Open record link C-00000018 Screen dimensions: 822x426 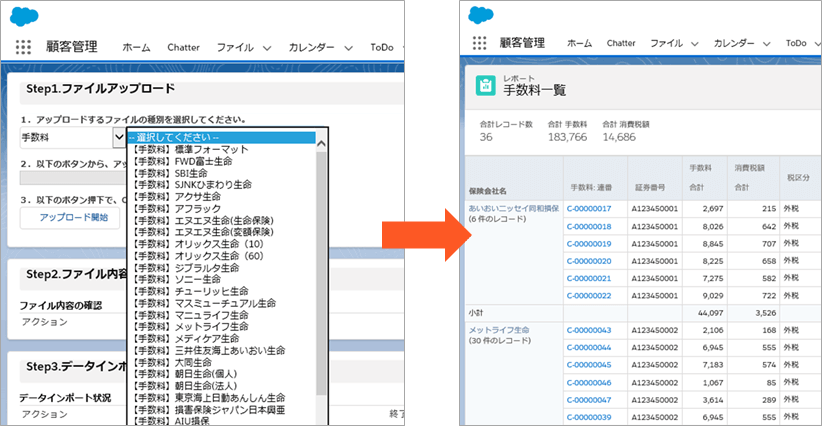pyautogui.click(x=589, y=226)
